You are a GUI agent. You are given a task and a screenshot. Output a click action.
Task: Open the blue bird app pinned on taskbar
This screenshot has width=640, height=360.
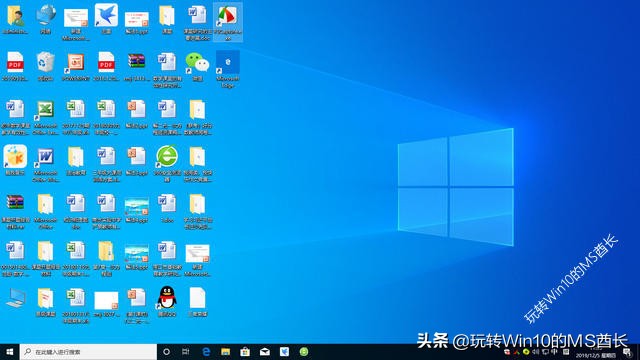[x=284, y=351]
